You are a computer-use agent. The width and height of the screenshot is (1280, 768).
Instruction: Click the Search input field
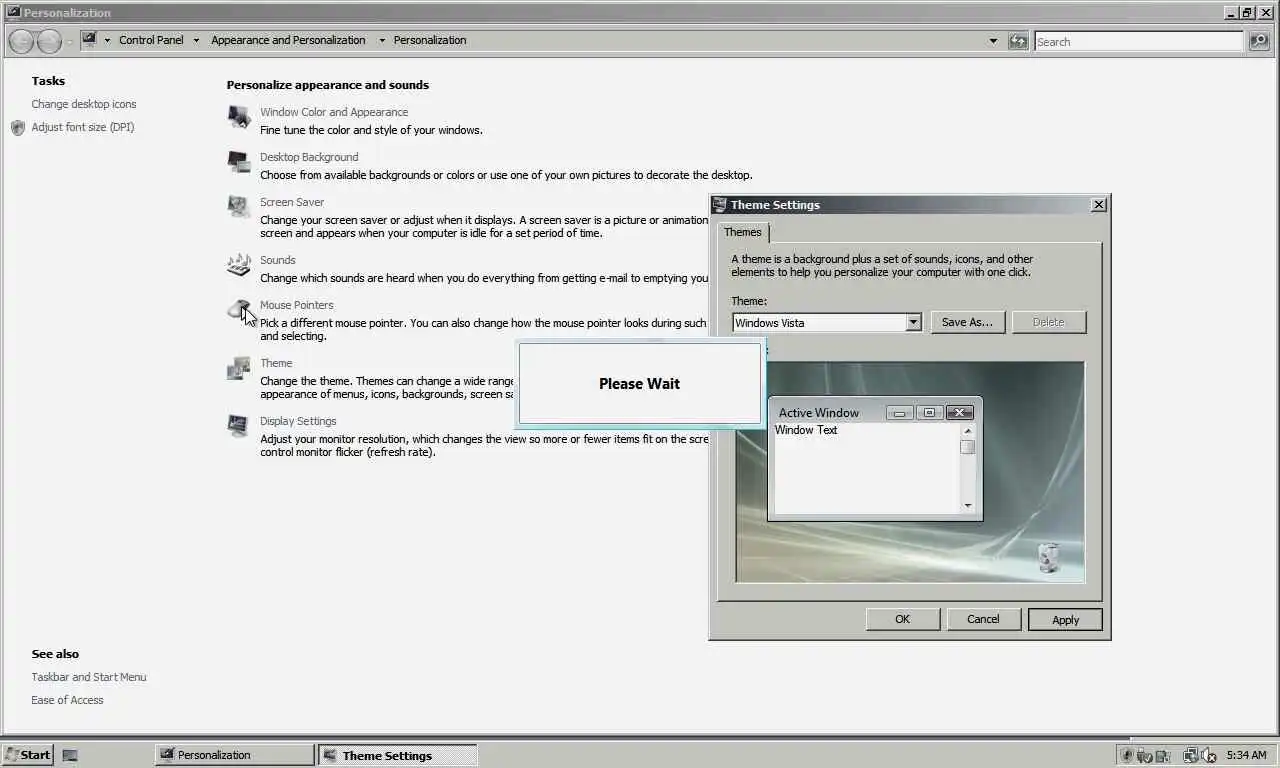pos(1138,41)
